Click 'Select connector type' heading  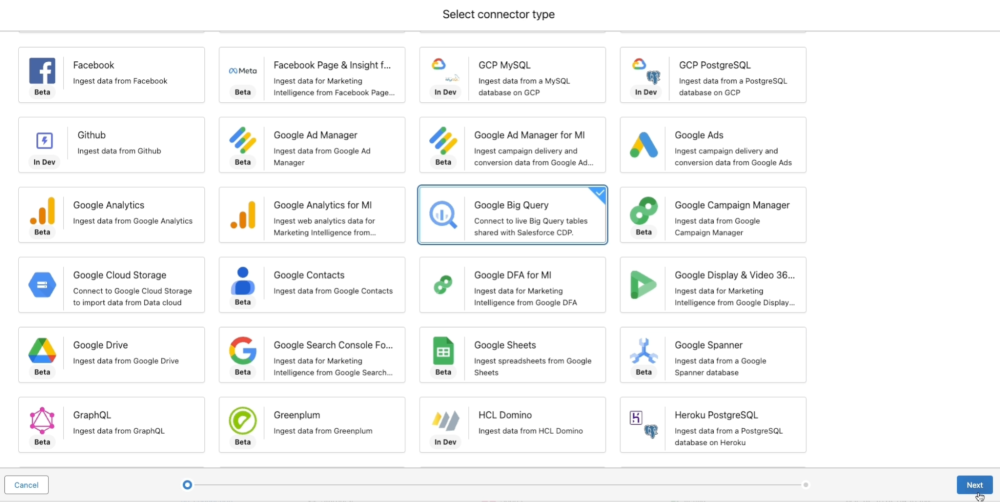[498, 14]
